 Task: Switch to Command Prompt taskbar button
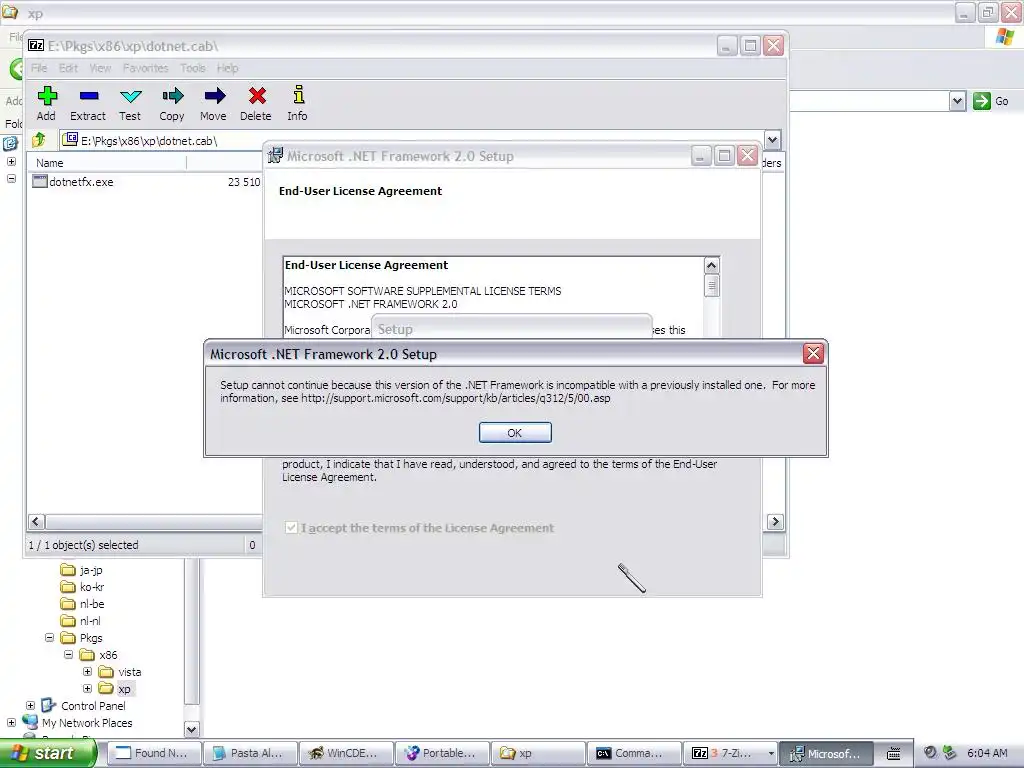click(x=633, y=754)
